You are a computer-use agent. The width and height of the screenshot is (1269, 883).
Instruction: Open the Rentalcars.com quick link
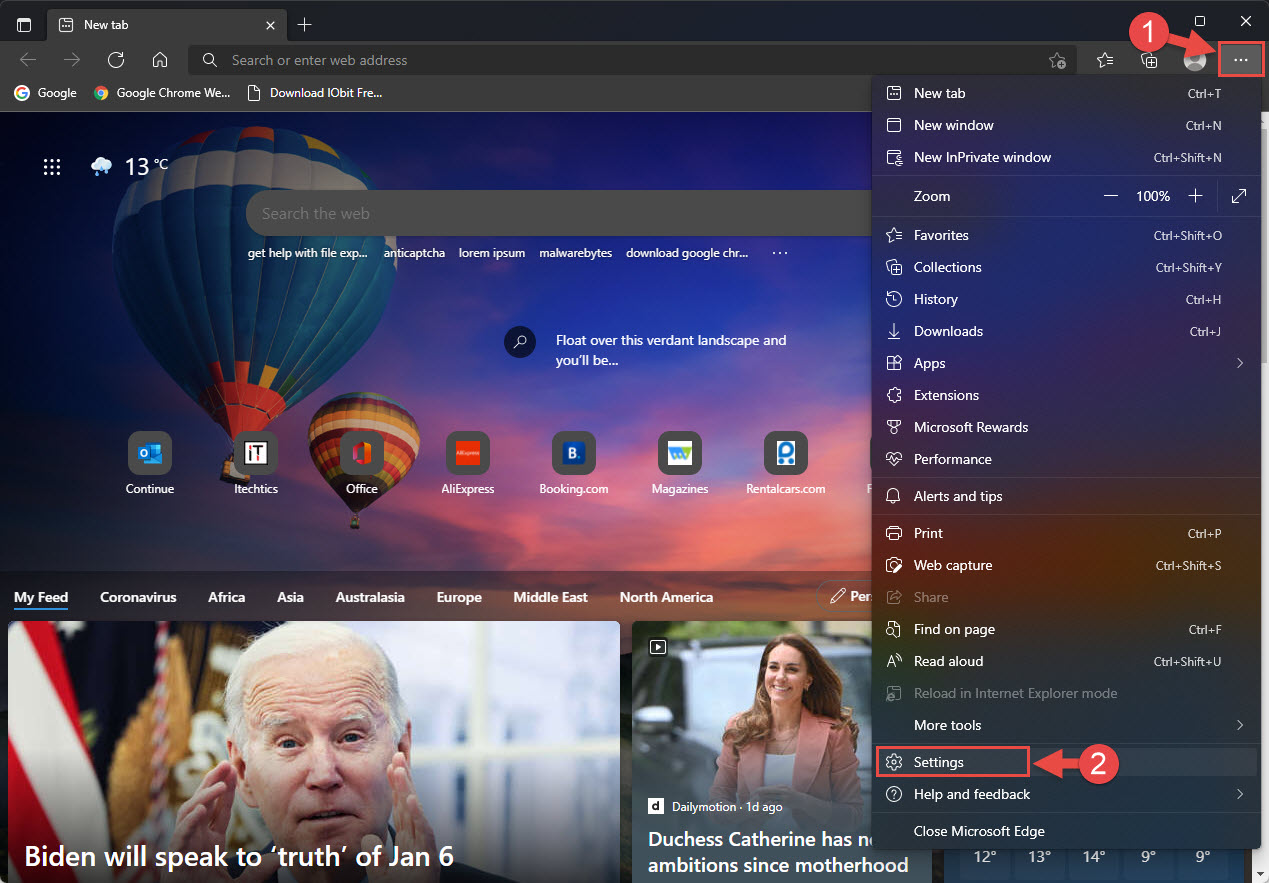786,464
